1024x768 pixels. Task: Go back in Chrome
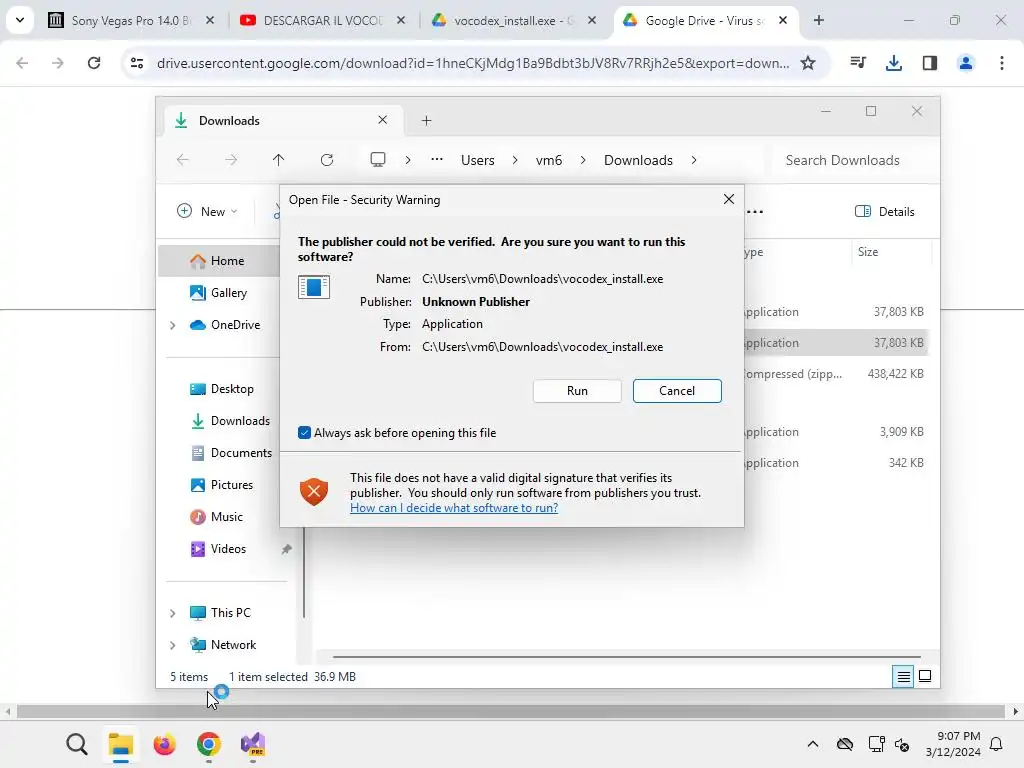tap(22, 63)
